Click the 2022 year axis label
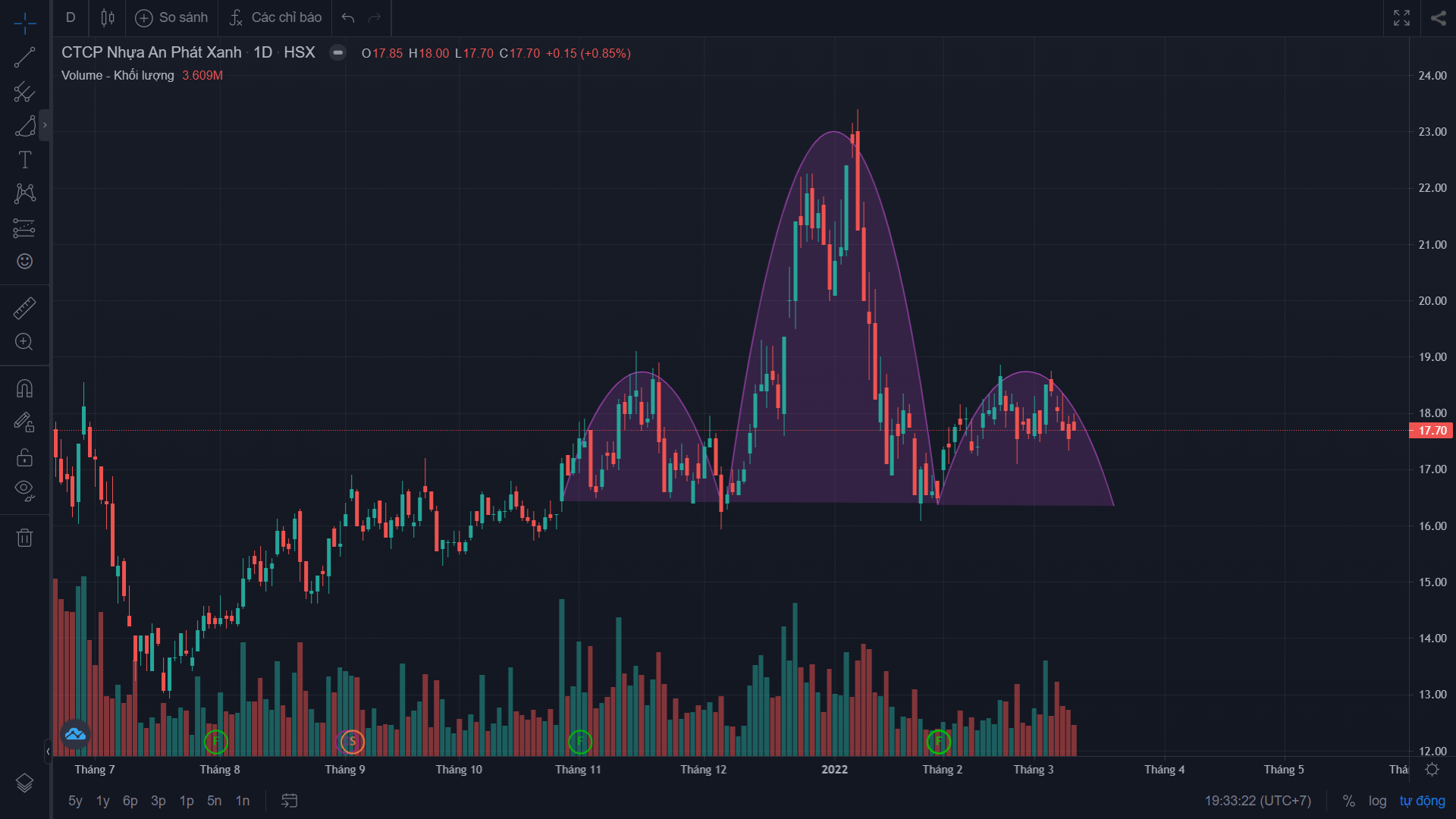1456x819 pixels. (835, 770)
